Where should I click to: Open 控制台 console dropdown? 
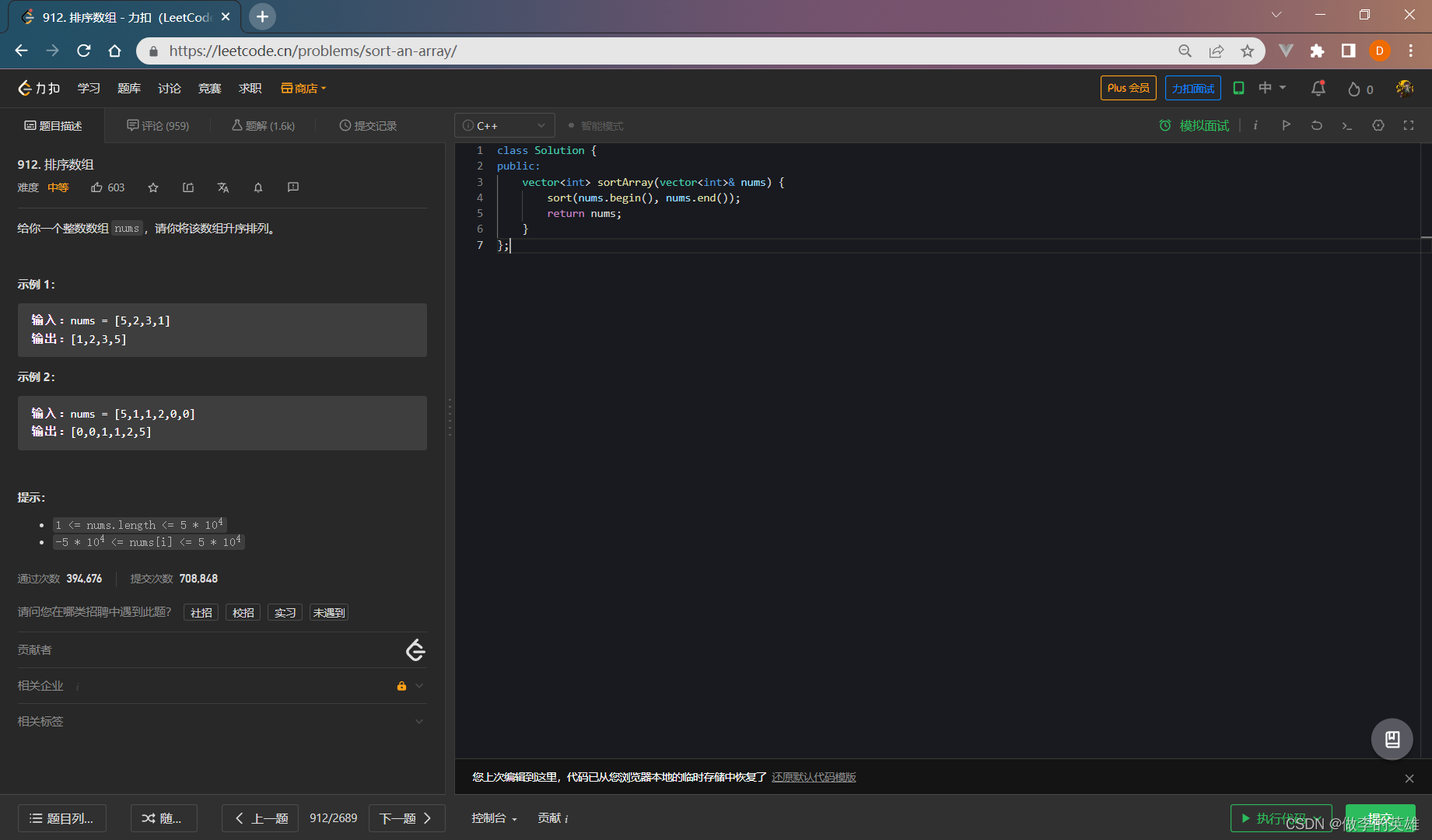pos(494,817)
